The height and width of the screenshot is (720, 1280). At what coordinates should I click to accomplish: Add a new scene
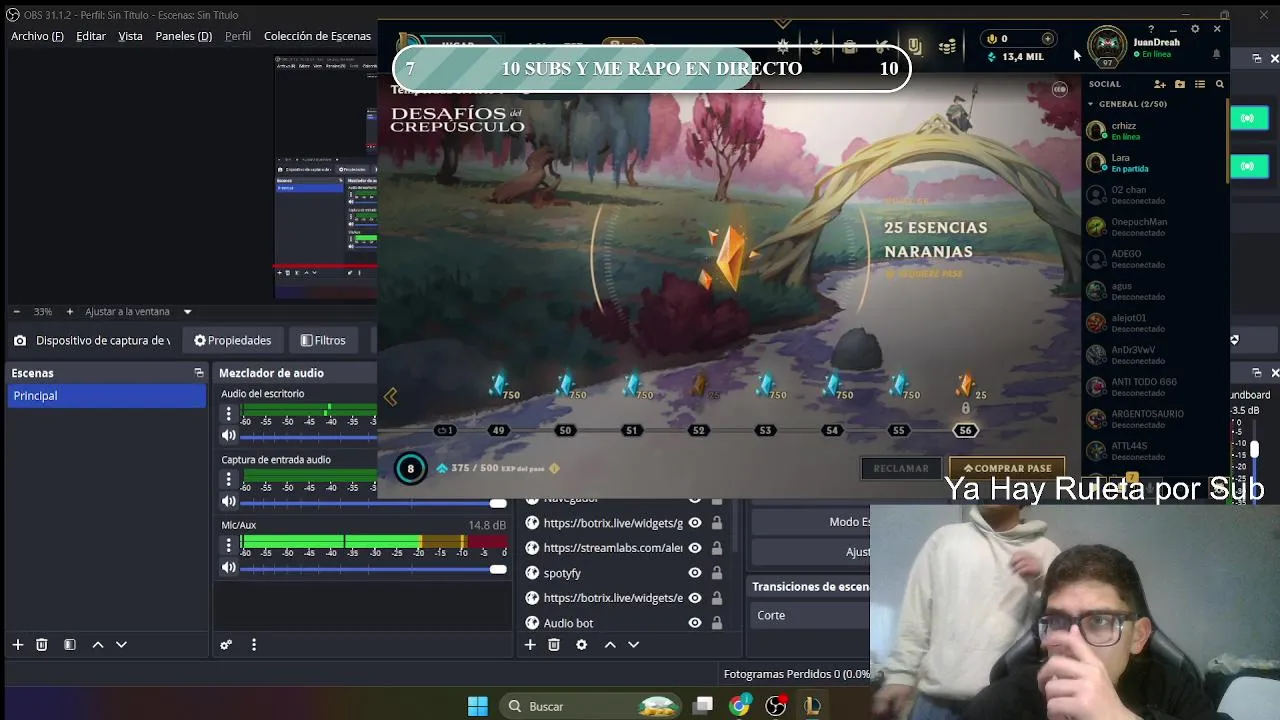(x=17, y=645)
